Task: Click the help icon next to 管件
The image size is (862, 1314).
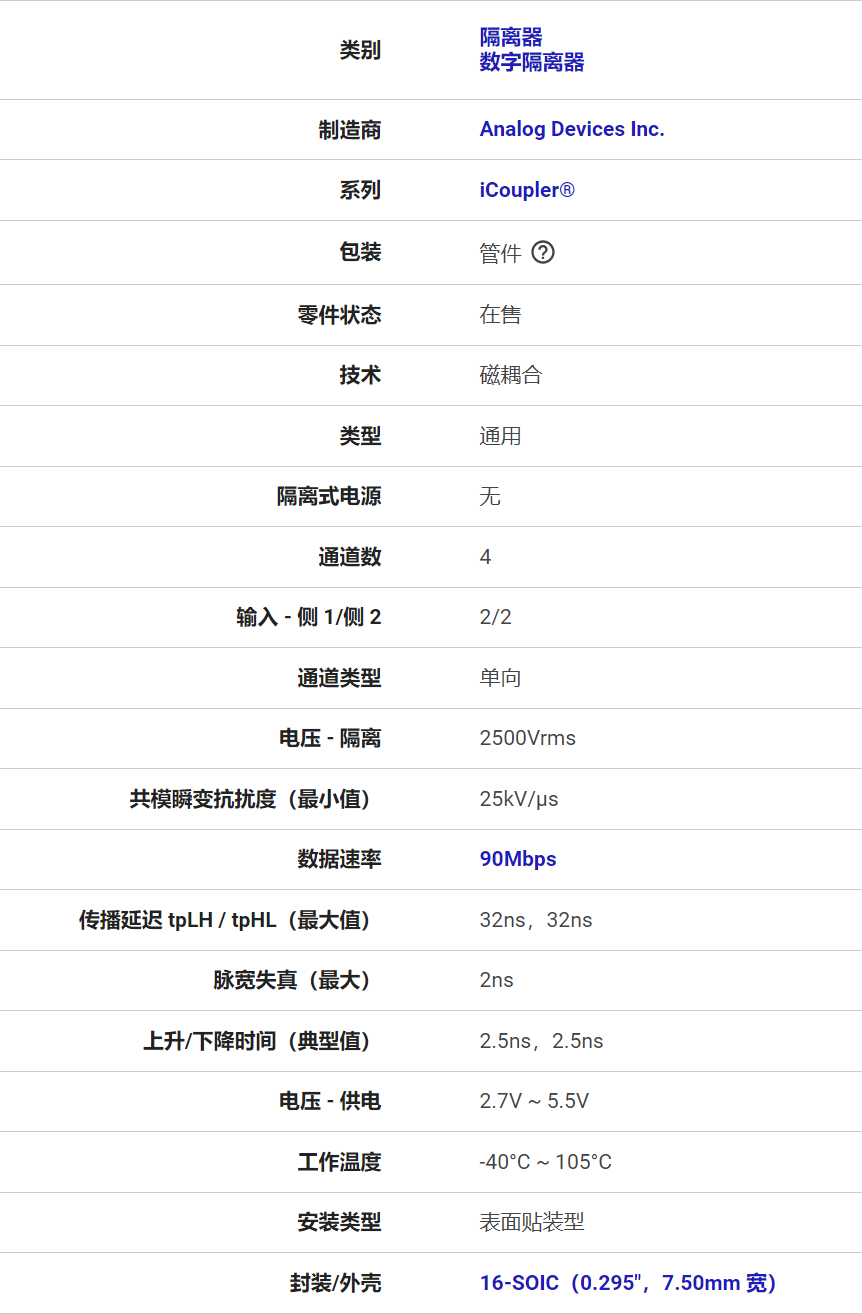Action: pos(543,253)
